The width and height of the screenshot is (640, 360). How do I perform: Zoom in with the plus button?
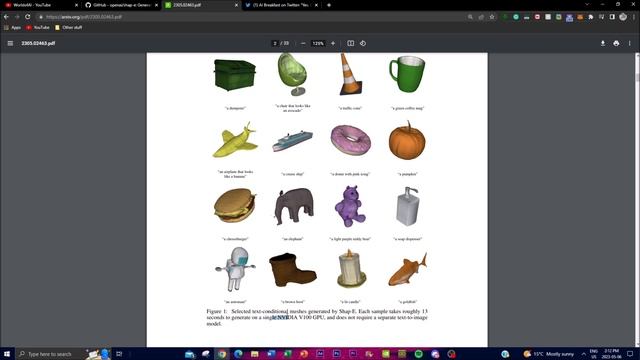click(333, 43)
